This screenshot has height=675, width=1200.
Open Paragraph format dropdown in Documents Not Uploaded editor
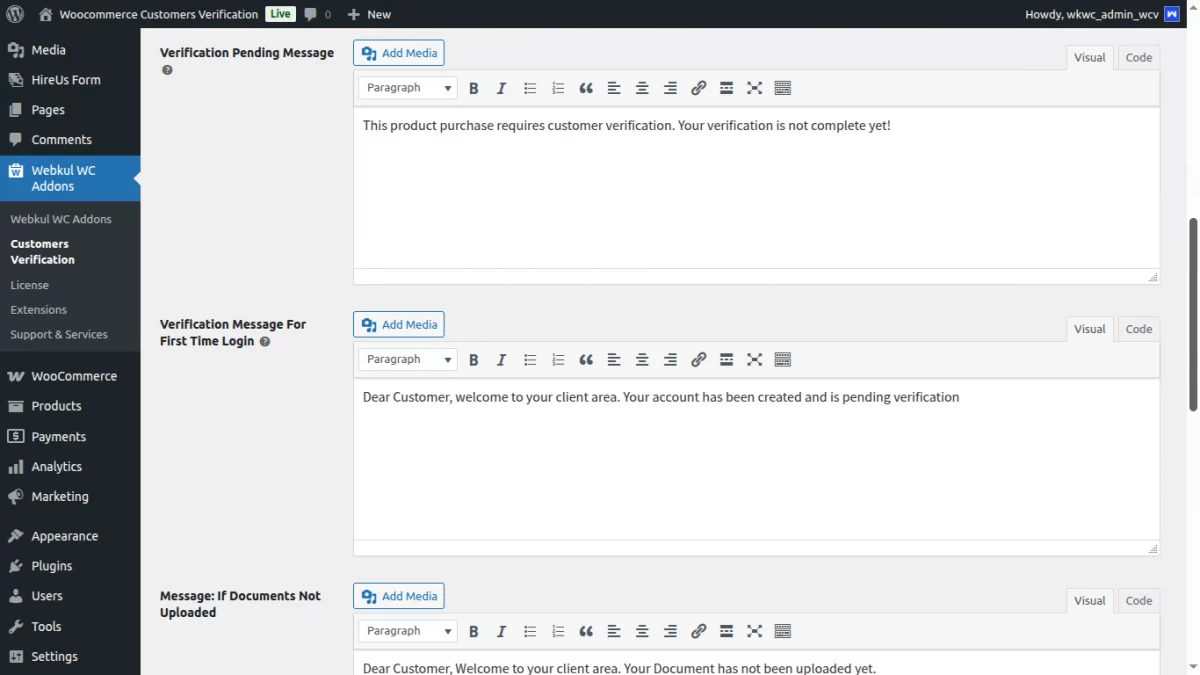[408, 631]
